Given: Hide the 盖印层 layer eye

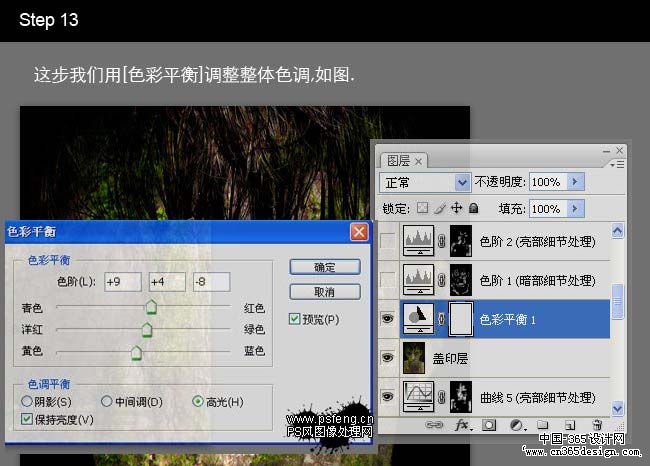Looking at the screenshot, I should (388, 357).
